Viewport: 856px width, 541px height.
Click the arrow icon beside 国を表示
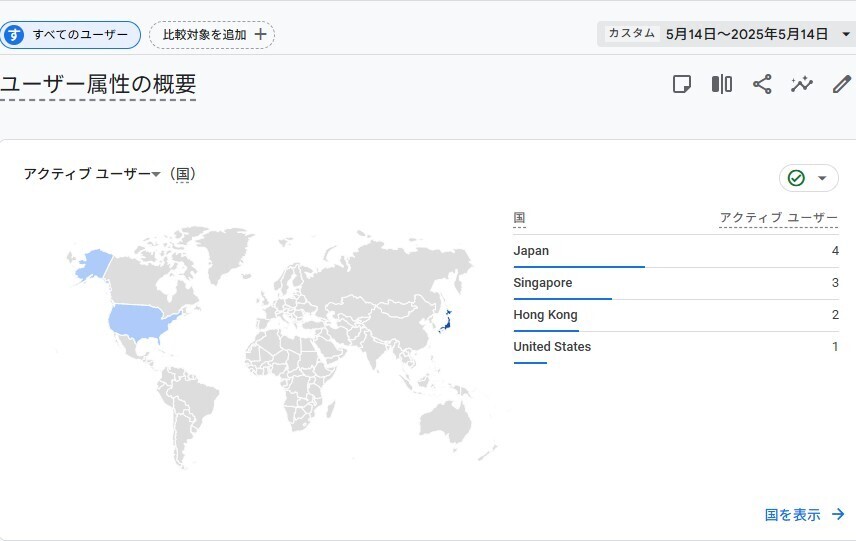coord(838,515)
